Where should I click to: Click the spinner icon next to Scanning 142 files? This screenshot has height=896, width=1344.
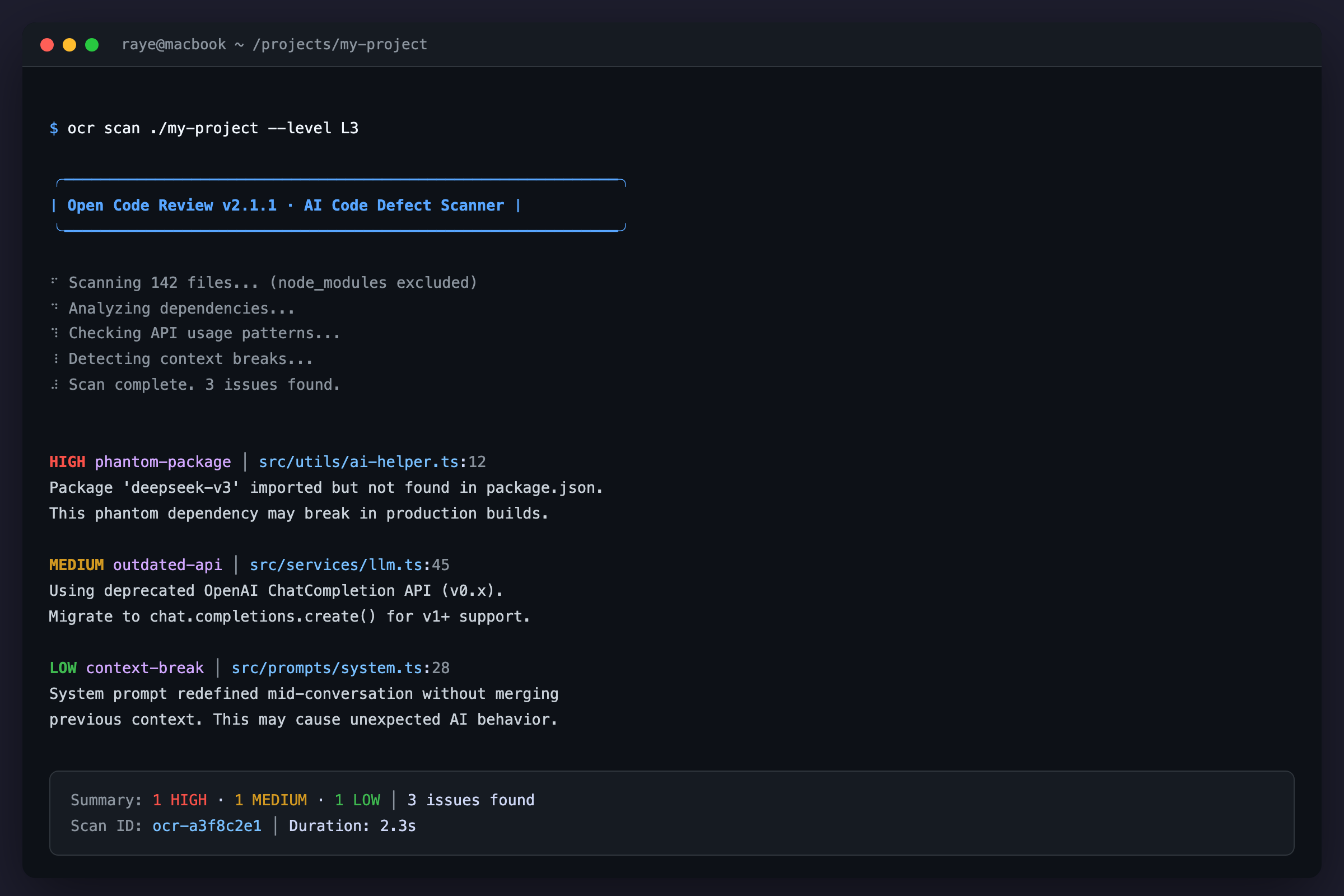[x=55, y=282]
